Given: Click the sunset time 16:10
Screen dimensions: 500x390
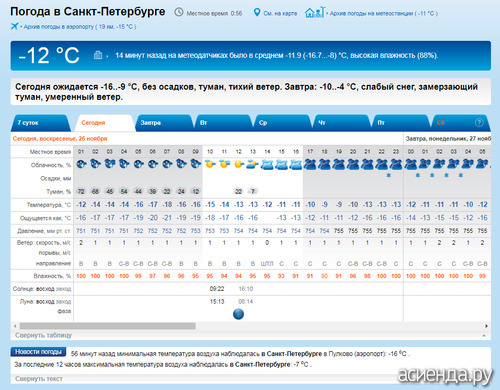Looking at the screenshot, I should 246,289.
